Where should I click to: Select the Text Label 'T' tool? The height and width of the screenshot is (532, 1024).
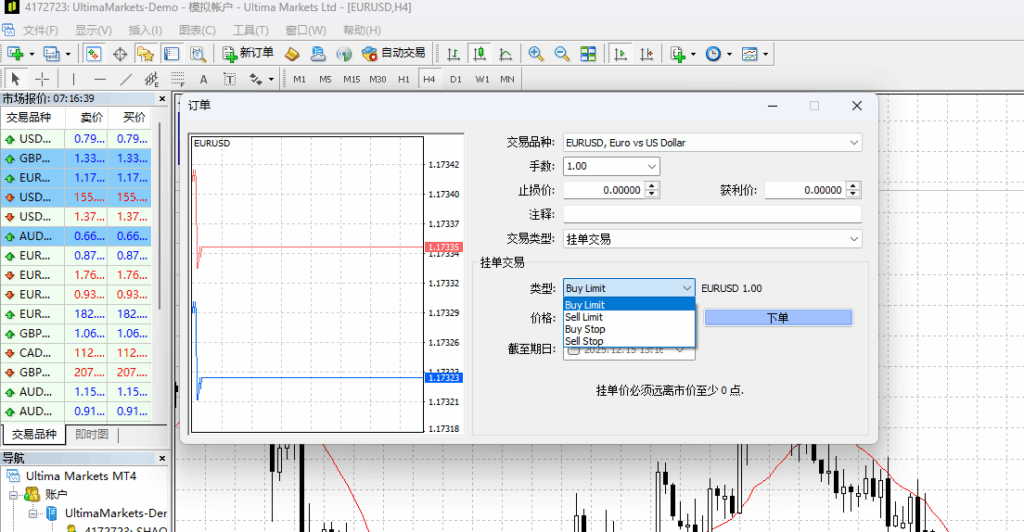[x=229, y=79]
